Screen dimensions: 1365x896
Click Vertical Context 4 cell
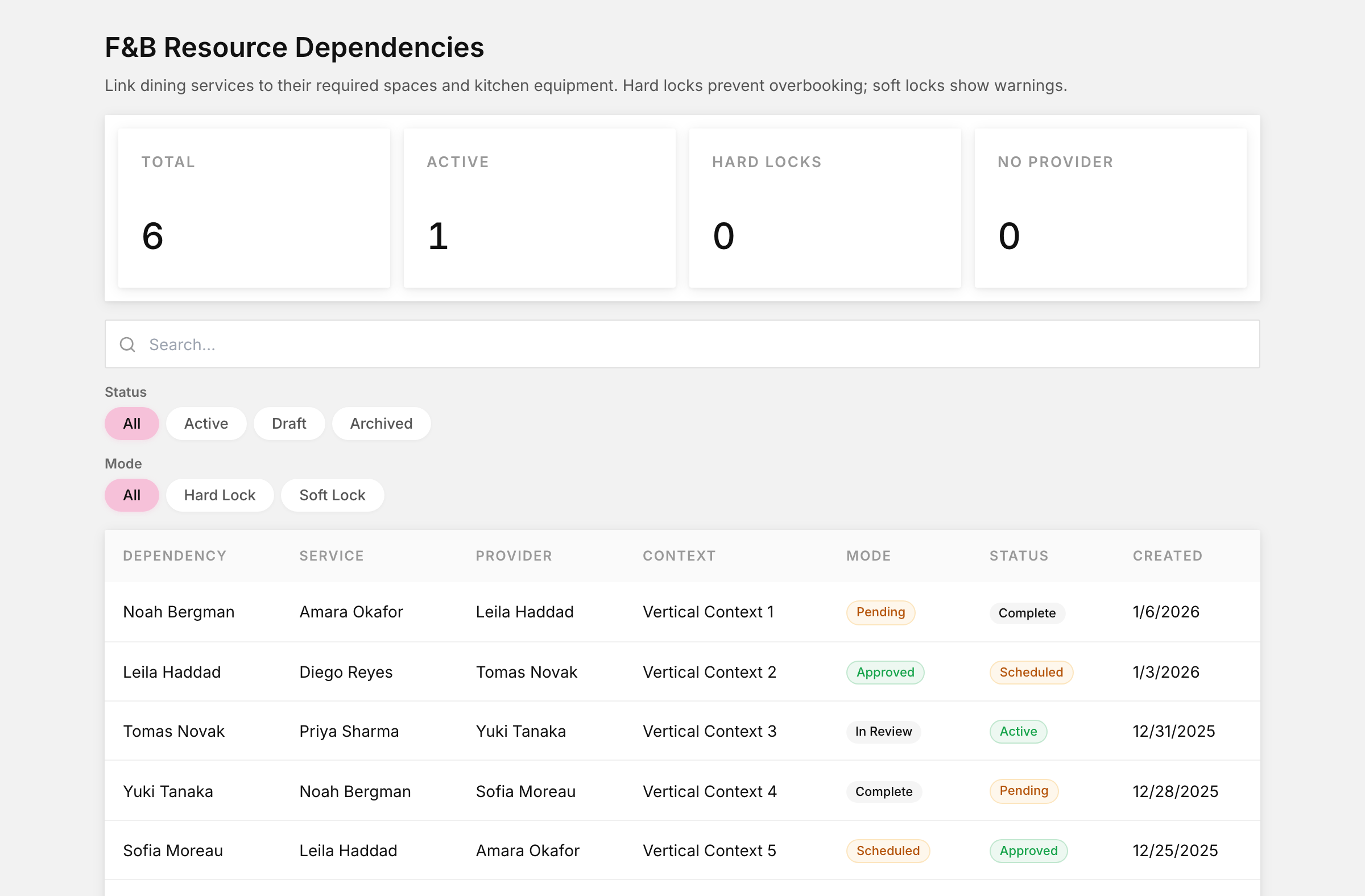pos(710,791)
